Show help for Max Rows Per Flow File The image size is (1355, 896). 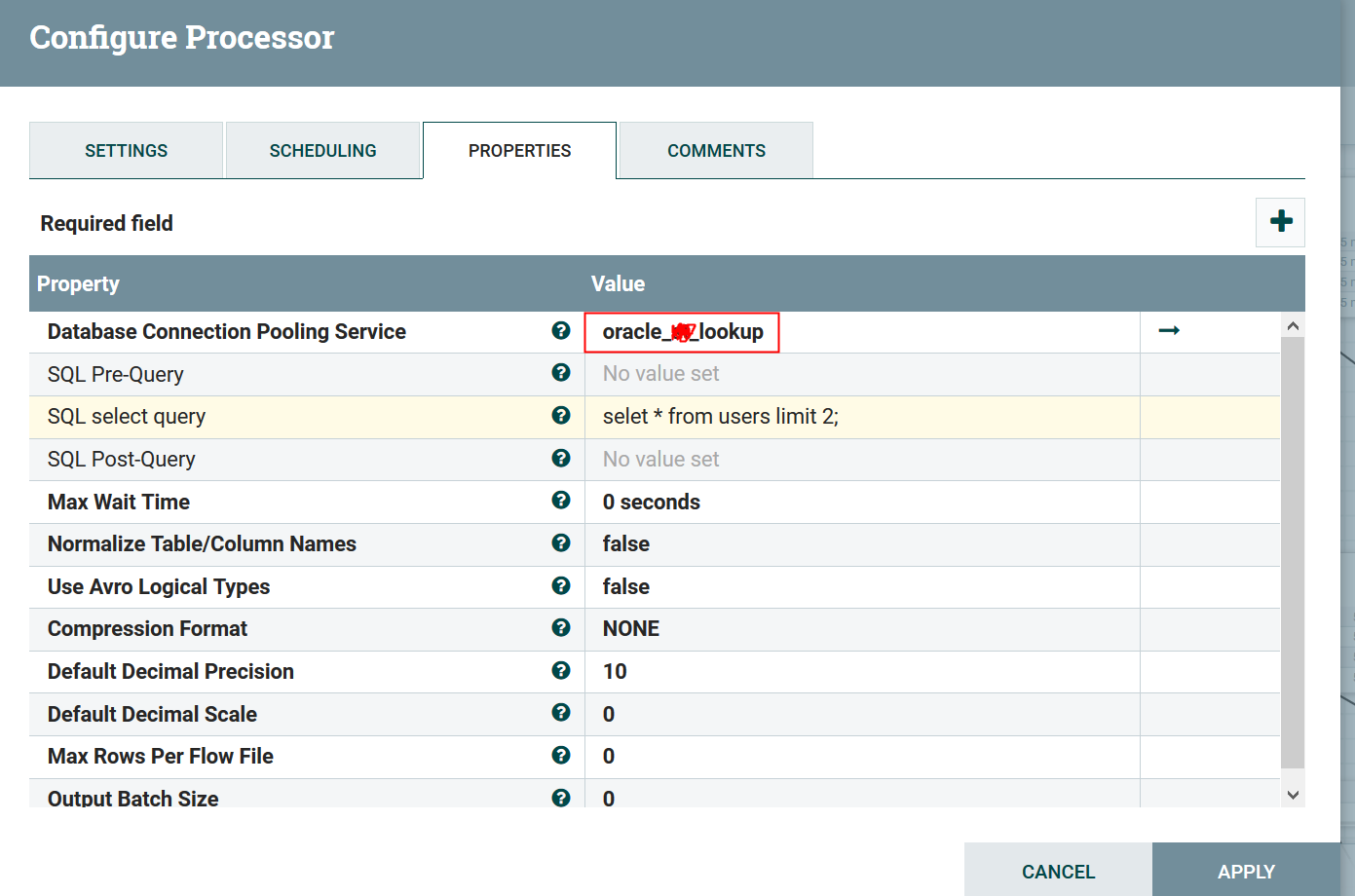point(561,756)
